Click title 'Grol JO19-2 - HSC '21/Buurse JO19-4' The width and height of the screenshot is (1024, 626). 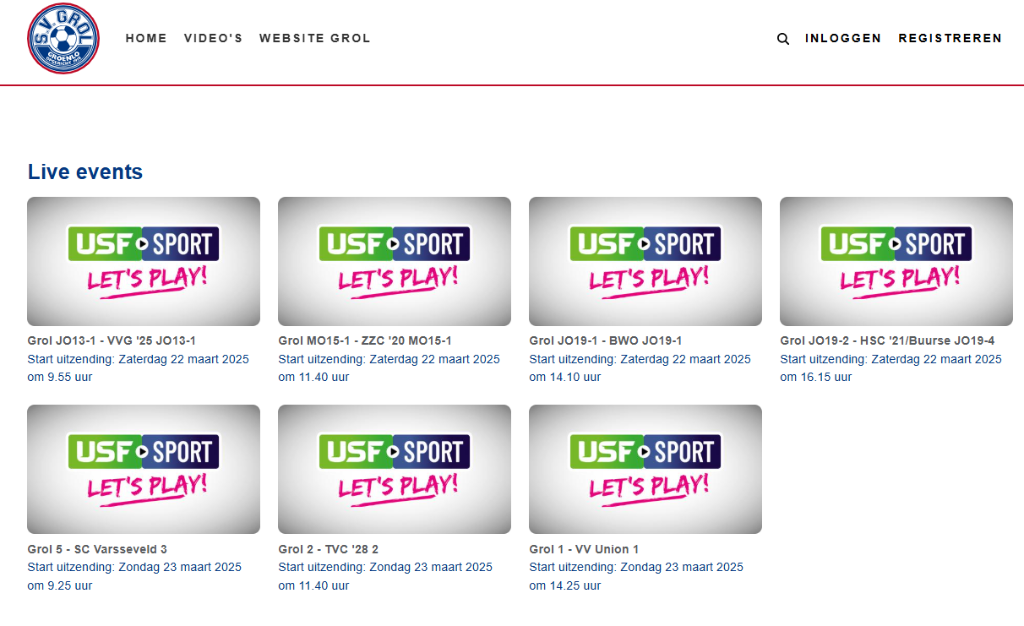[888, 341]
